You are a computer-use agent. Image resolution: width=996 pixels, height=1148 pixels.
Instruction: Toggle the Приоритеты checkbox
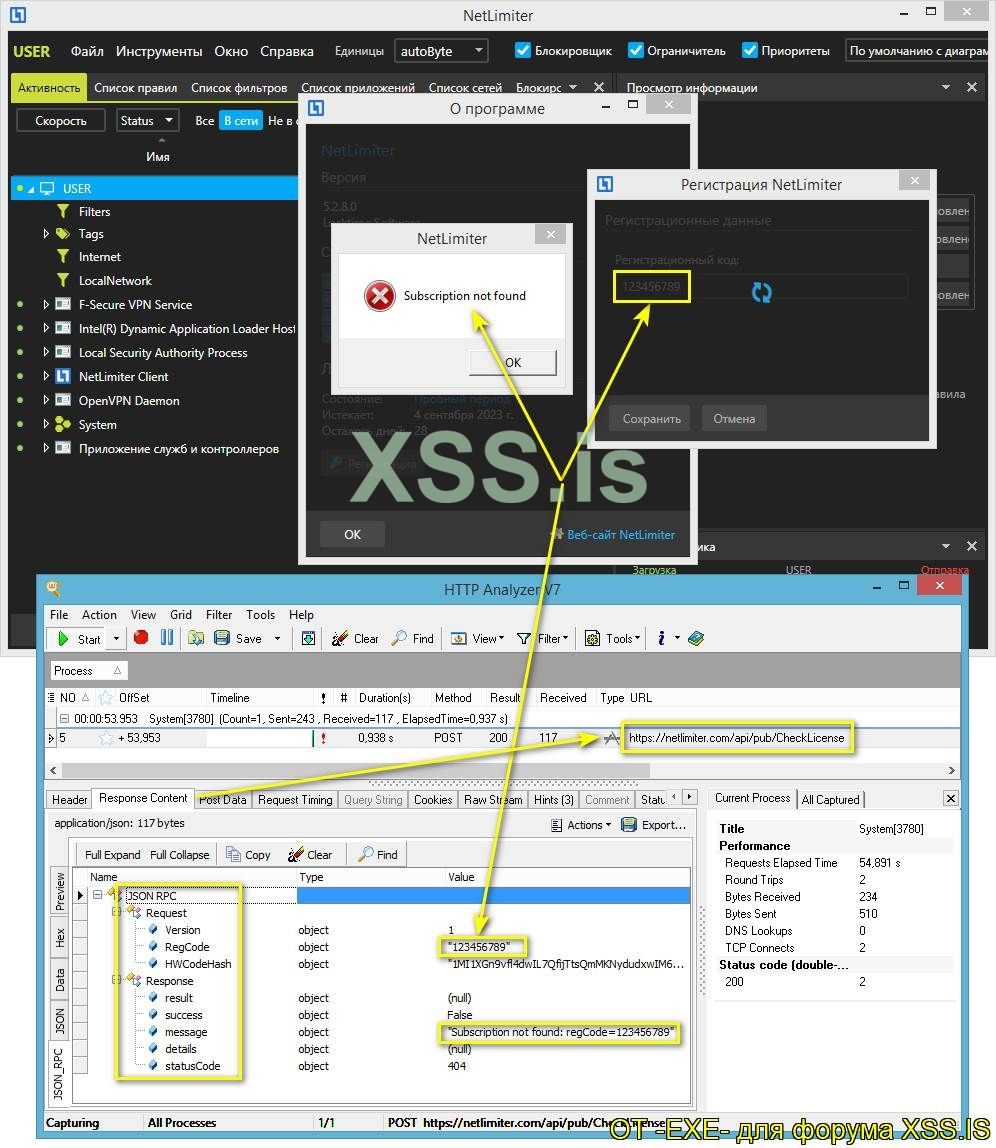point(749,51)
